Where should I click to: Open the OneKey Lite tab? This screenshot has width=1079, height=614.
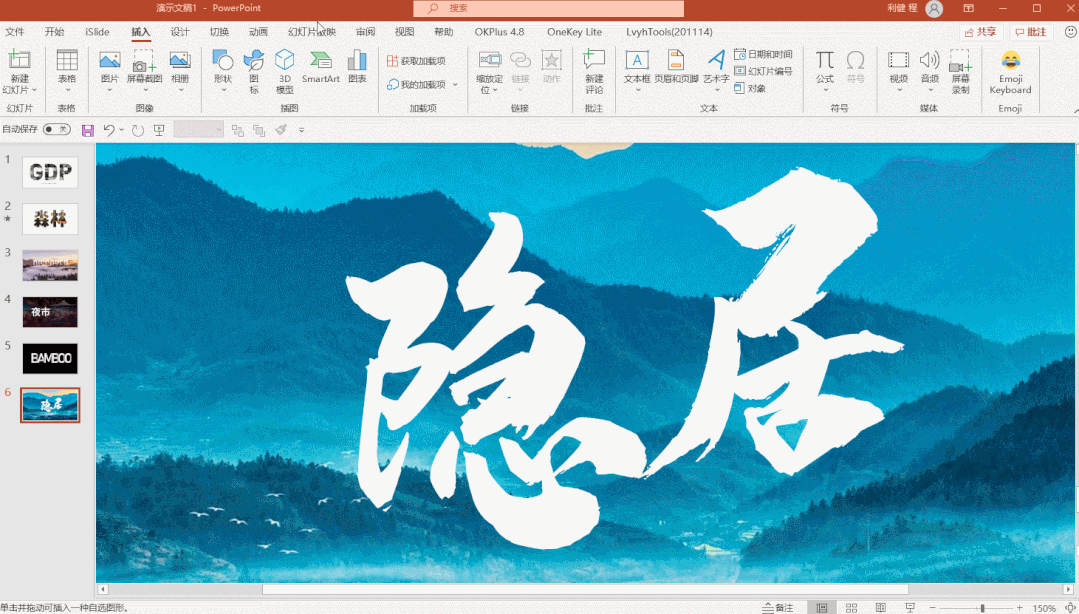(574, 32)
